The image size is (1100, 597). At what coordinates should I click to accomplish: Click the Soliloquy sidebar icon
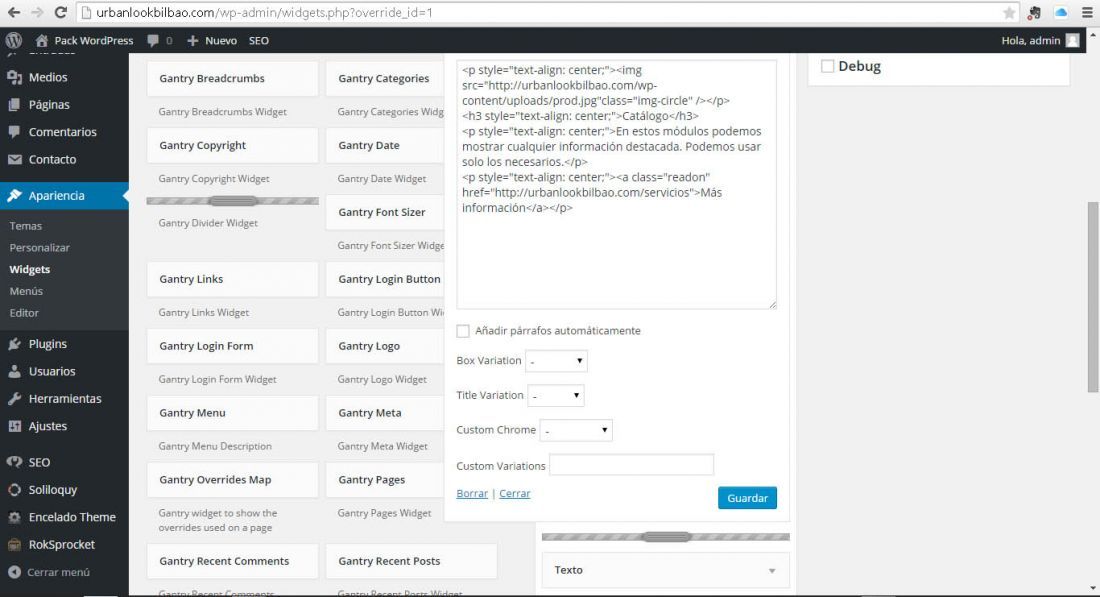pyautogui.click(x=14, y=490)
